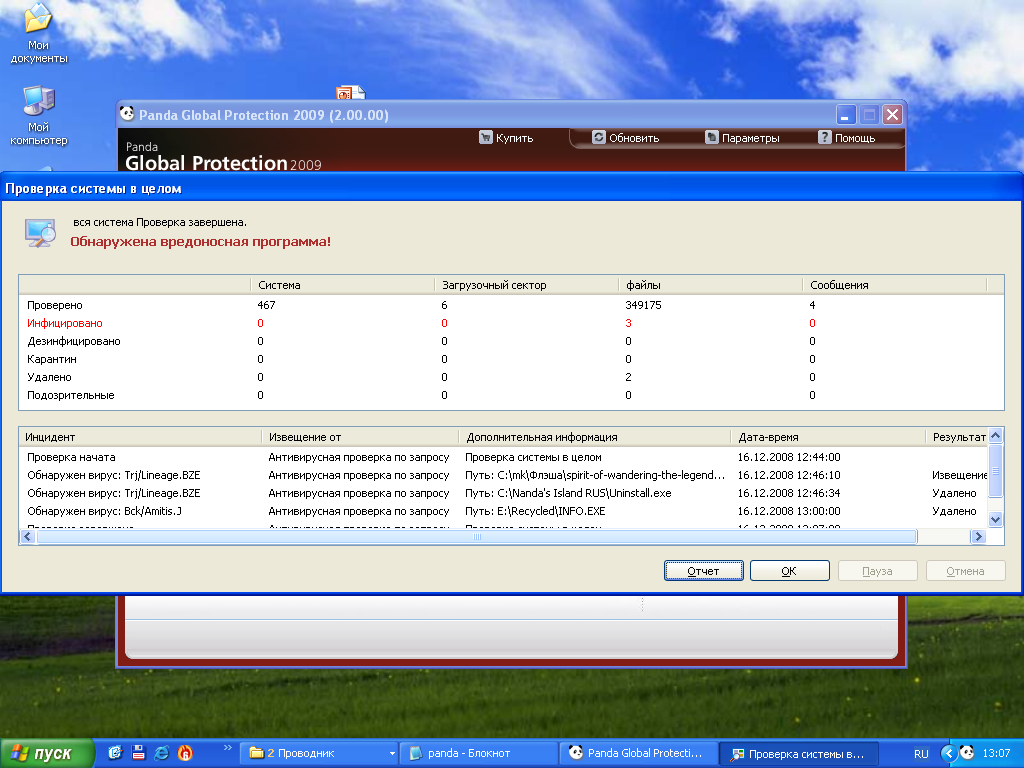Switch to Panda Global Protection taskbar button
The height and width of the screenshot is (768, 1024).
click(638, 754)
